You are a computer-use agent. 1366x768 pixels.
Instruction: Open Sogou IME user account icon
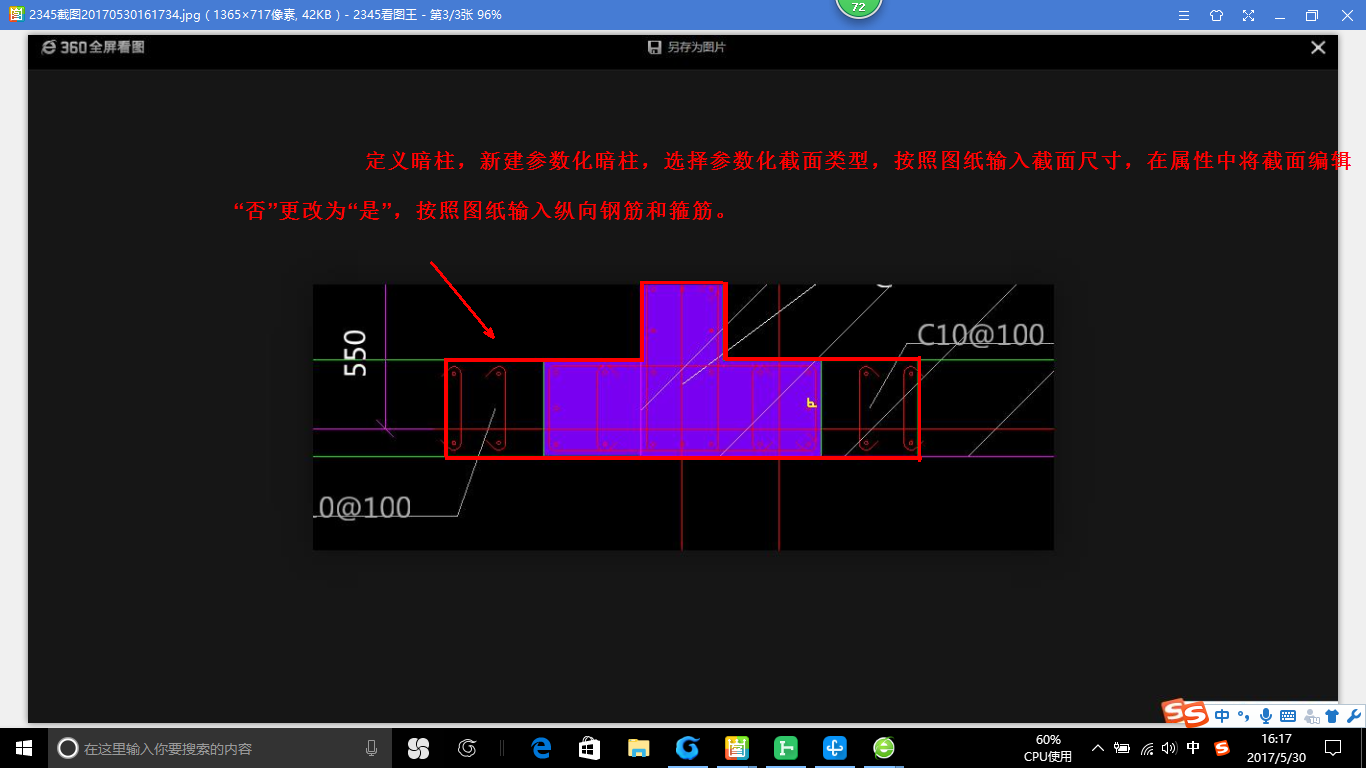pyautogui.click(x=1310, y=716)
